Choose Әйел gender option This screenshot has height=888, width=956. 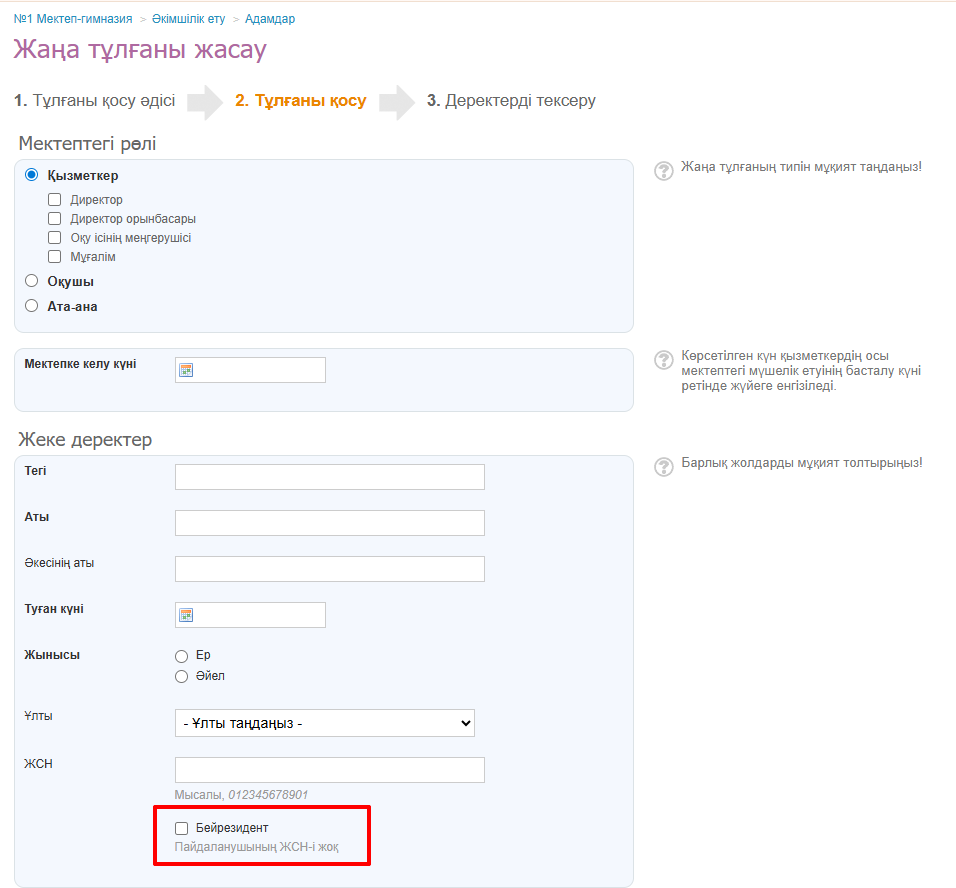click(x=181, y=676)
